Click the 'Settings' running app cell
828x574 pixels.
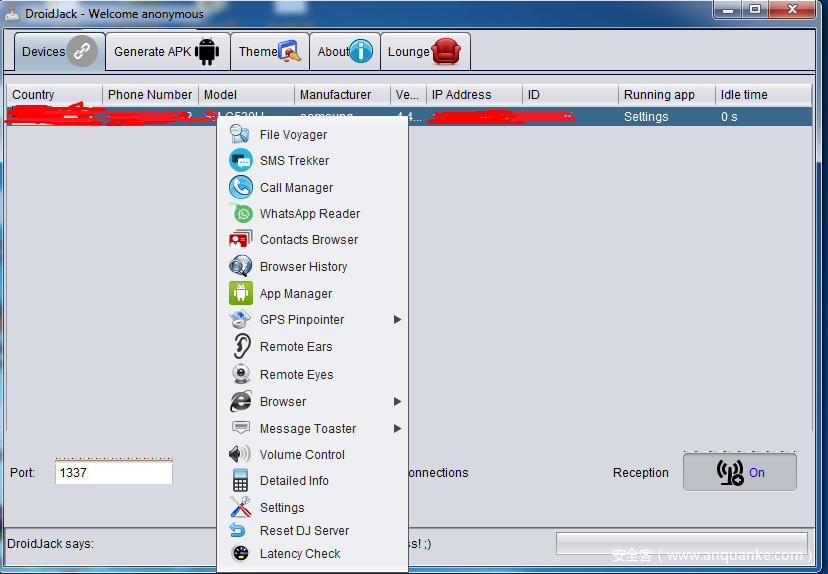click(x=666, y=117)
